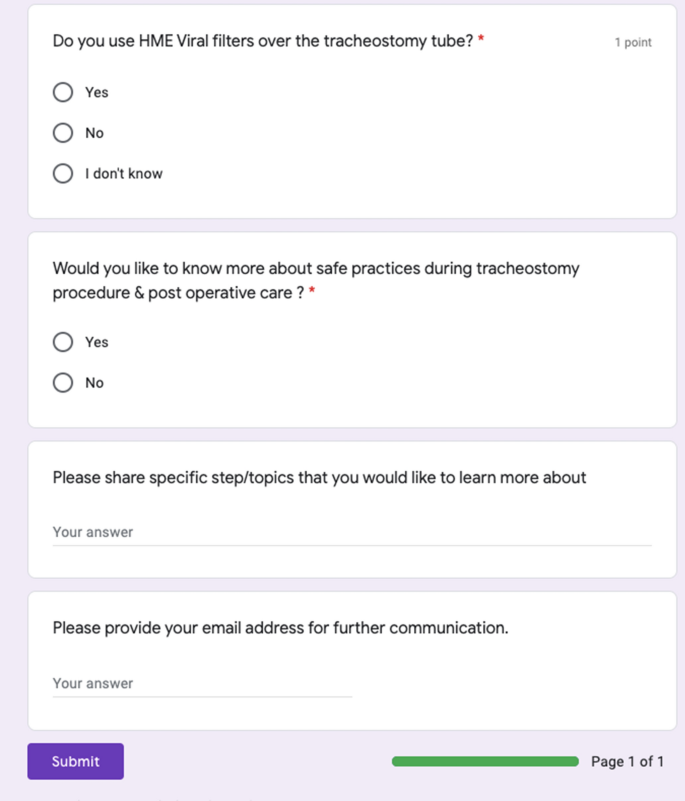The width and height of the screenshot is (685, 801).
Task: Select Yes for learning safe tracheostomy practices
Action: (63, 342)
